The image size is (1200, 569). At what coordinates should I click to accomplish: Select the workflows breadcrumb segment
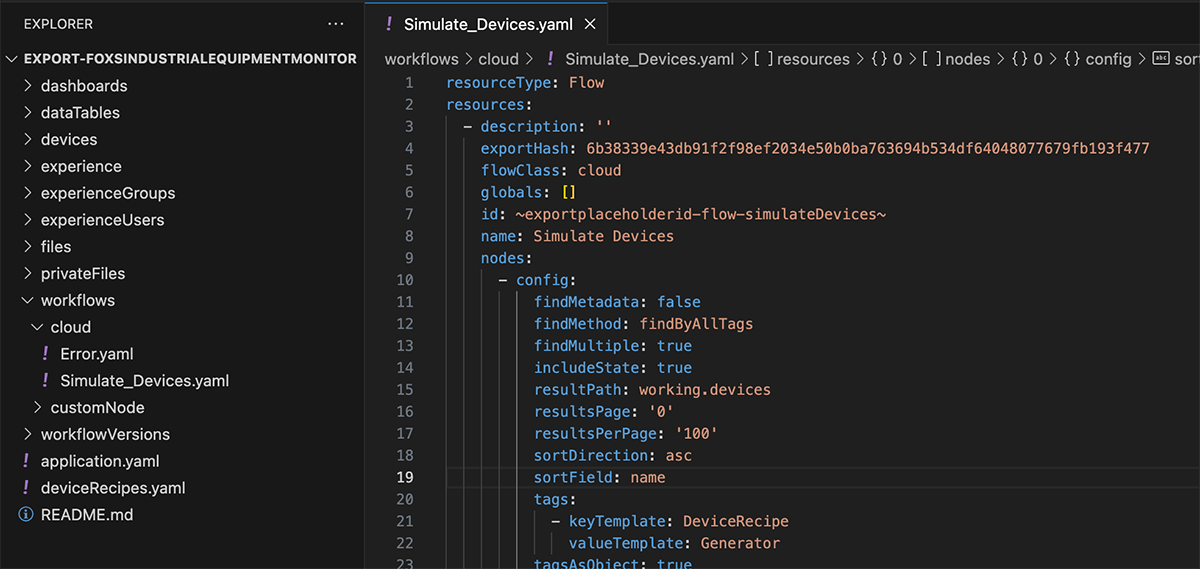(x=422, y=59)
